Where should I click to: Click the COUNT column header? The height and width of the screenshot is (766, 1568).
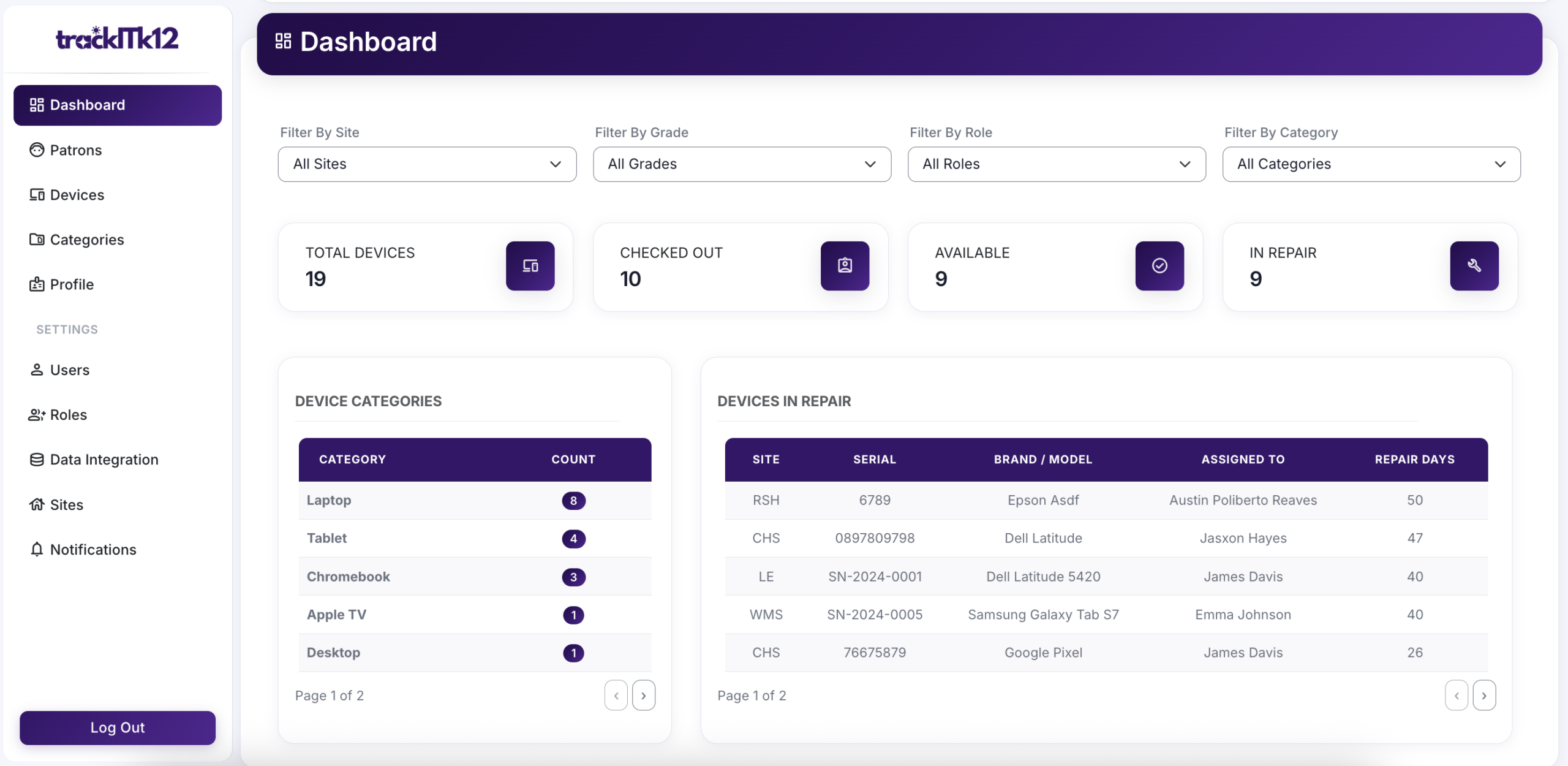tap(573, 460)
